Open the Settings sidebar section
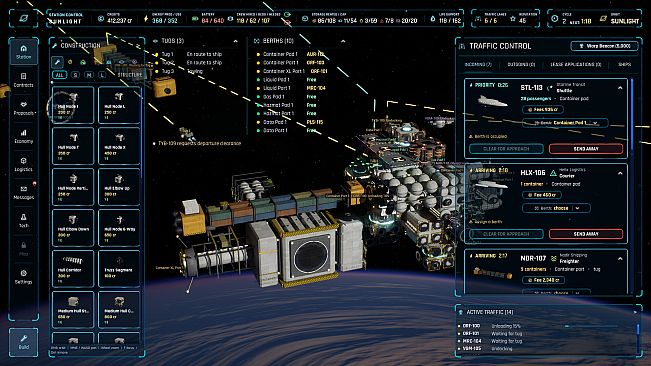The image size is (651, 366). click(23, 277)
